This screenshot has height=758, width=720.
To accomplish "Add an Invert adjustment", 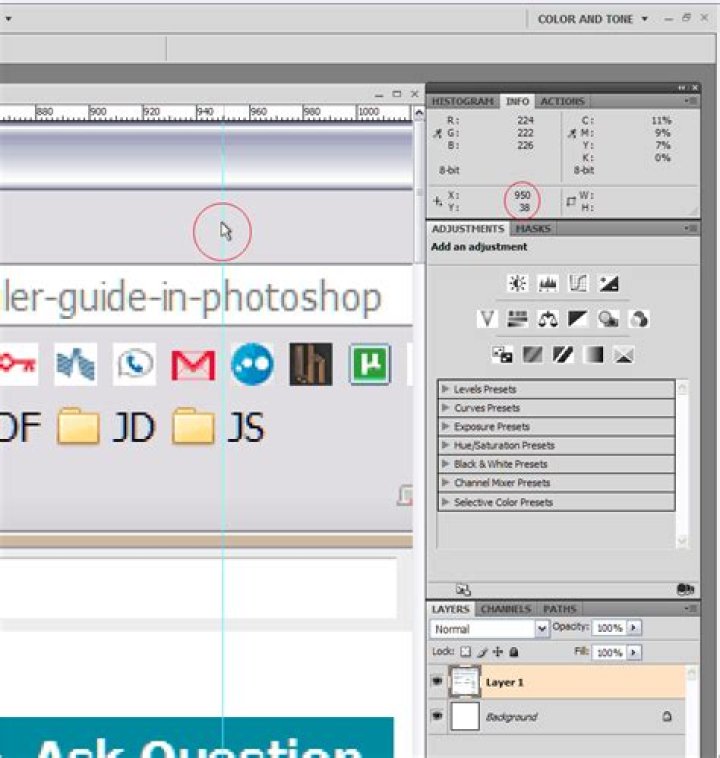I will coord(502,355).
